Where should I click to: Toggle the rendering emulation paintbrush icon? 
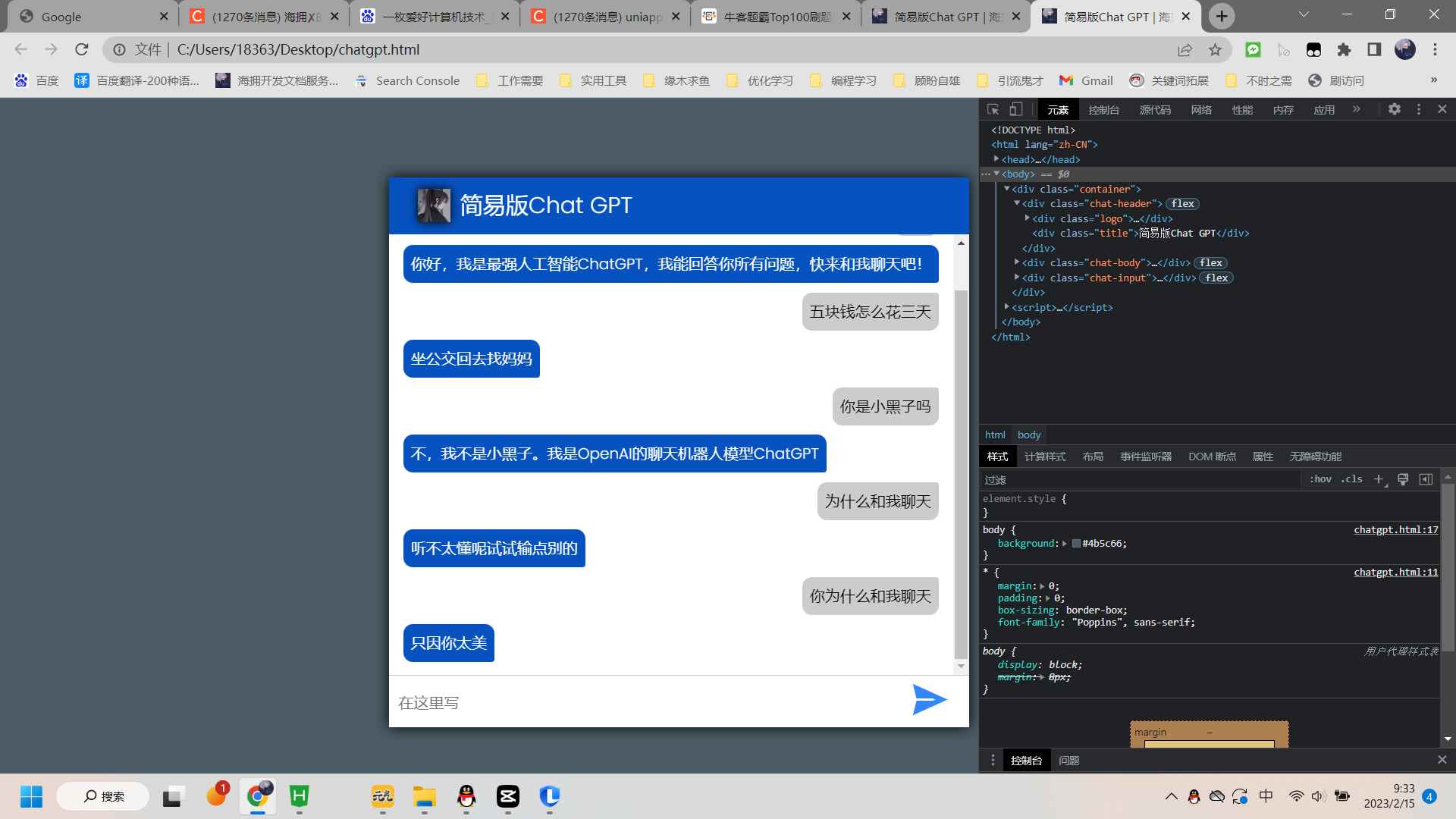(1403, 479)
